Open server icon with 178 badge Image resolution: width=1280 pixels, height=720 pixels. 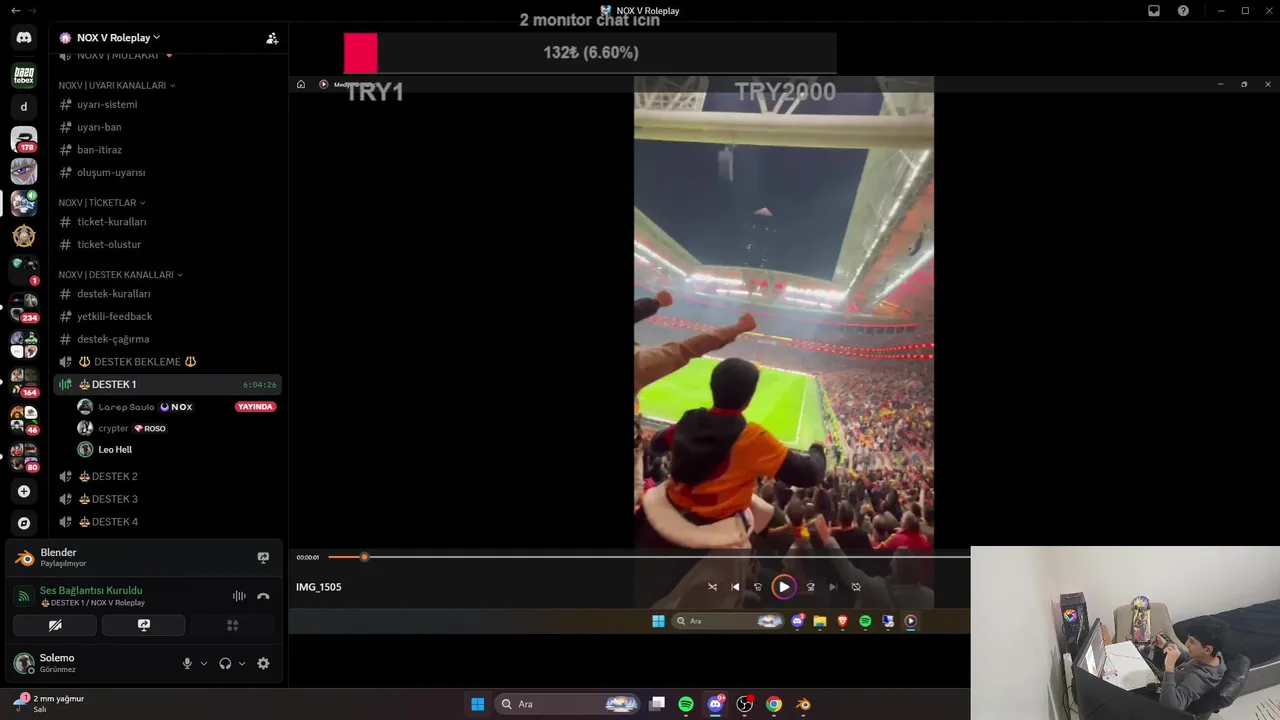24,139
